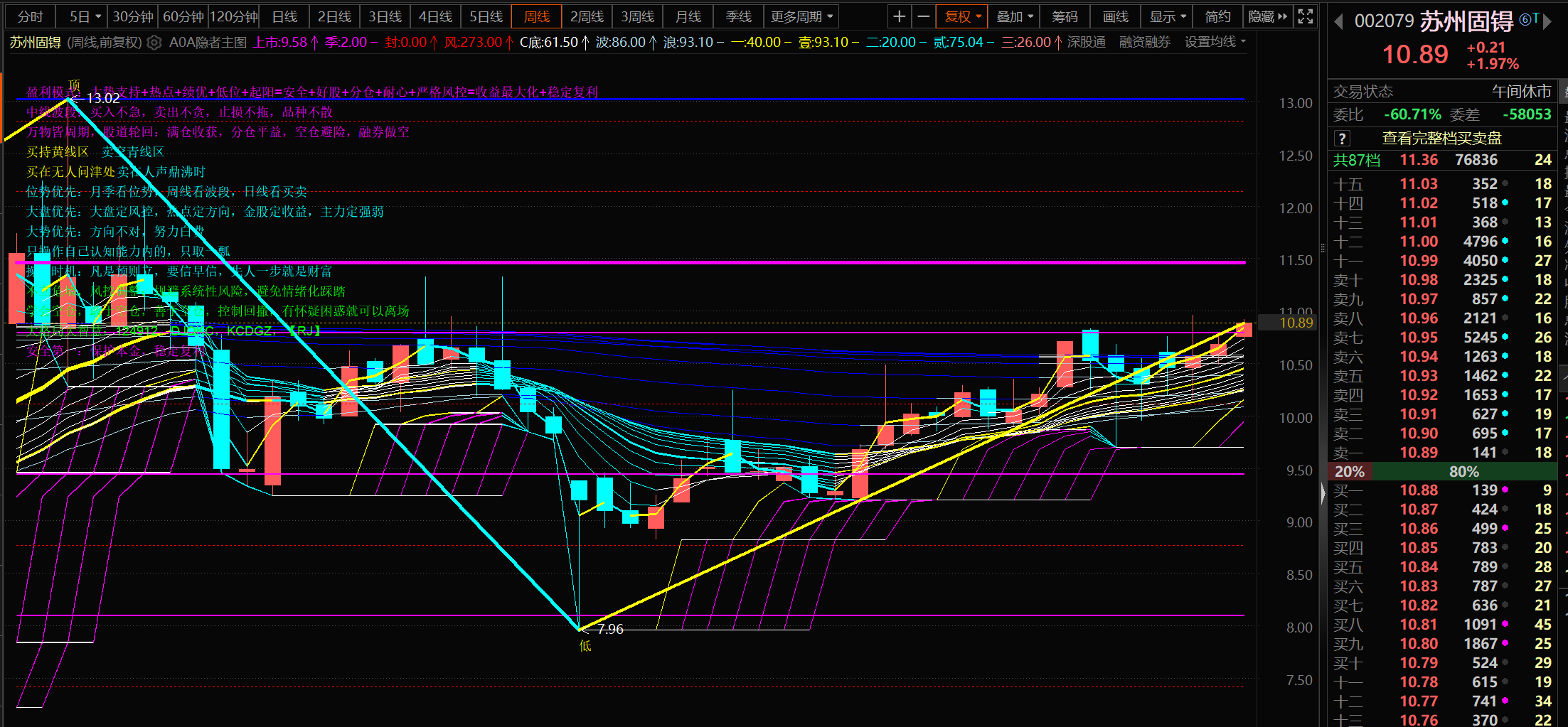The width and height of the screenshot is (1568, 727).
Task: Collapse right panel with edge arrow handle
Action: pyautogui.click(x=1323, y=492)
